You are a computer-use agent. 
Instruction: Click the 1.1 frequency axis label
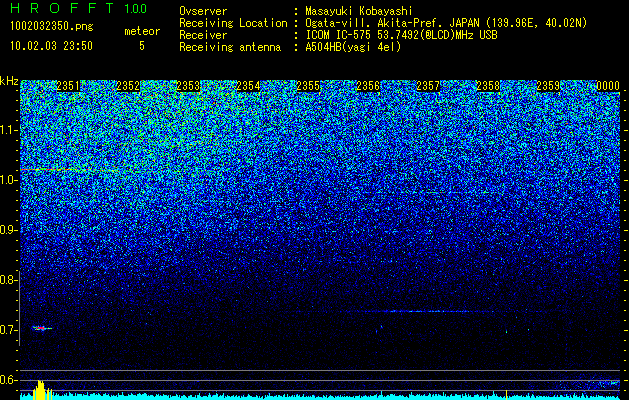[x=7, y=130]
